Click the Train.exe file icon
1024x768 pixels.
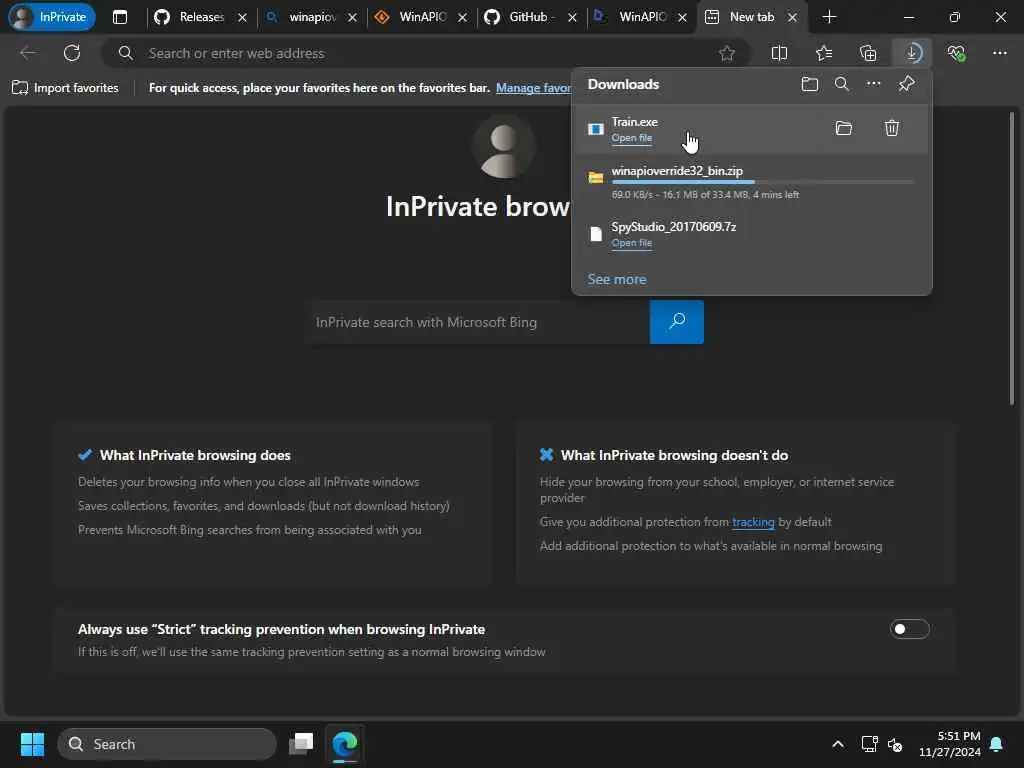[x=596, y=129]
